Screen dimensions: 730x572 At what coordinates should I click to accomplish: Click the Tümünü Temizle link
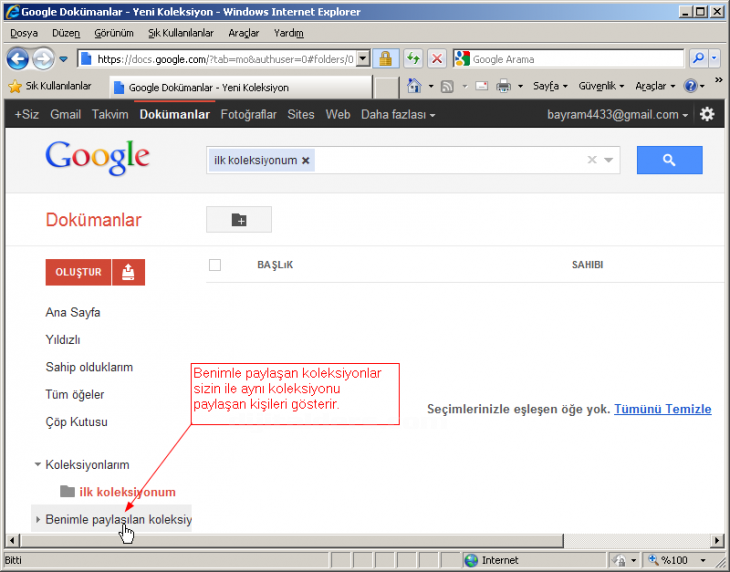click(x=662, y=409)
